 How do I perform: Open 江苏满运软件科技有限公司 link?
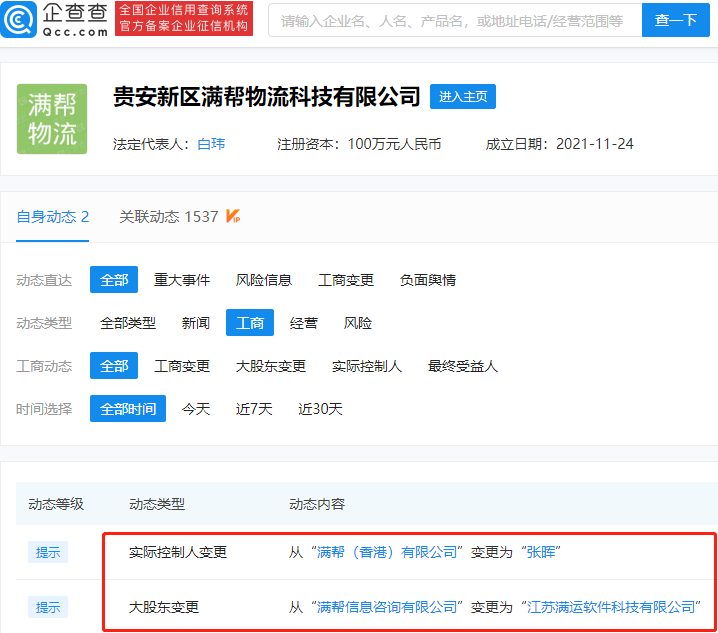point(611,607)
